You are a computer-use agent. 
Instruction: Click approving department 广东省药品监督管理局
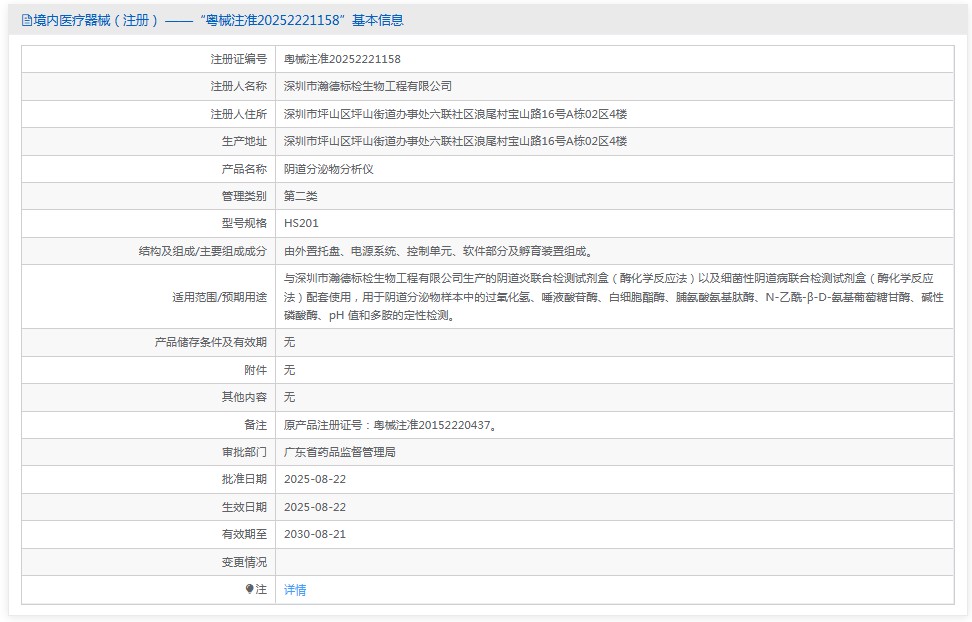340,453
